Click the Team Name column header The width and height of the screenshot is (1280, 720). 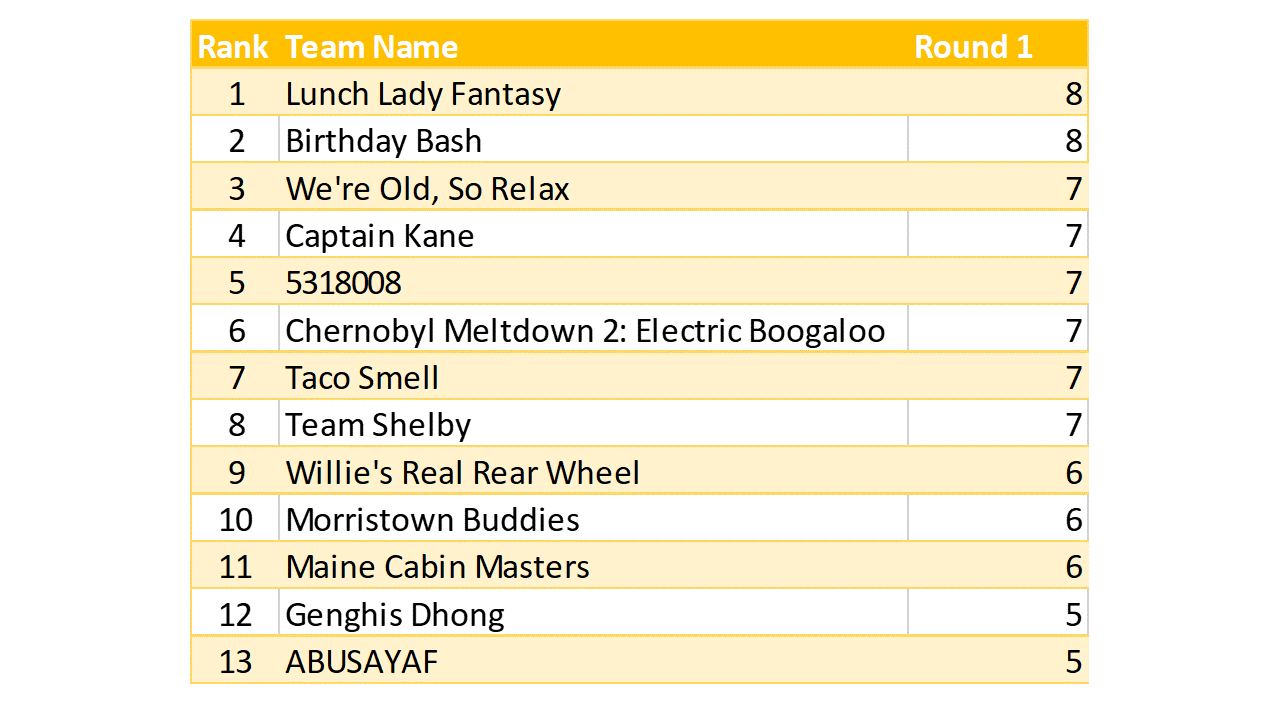pos(372,47)
